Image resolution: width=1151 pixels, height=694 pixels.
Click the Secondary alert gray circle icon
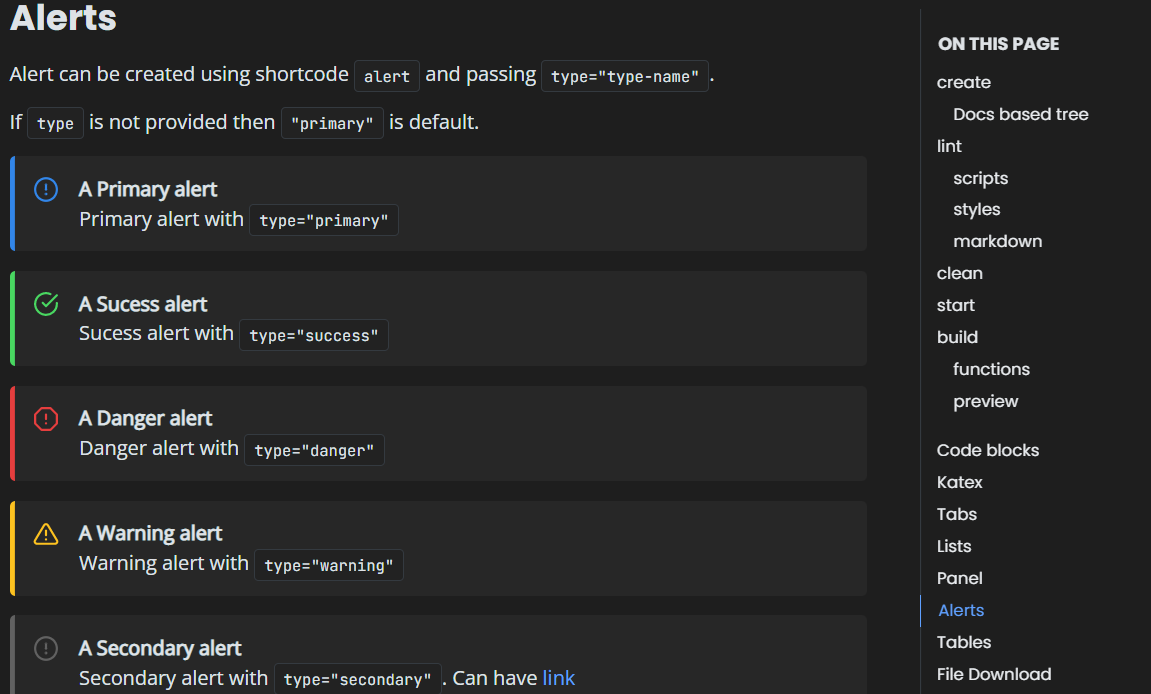pos(46,648)
